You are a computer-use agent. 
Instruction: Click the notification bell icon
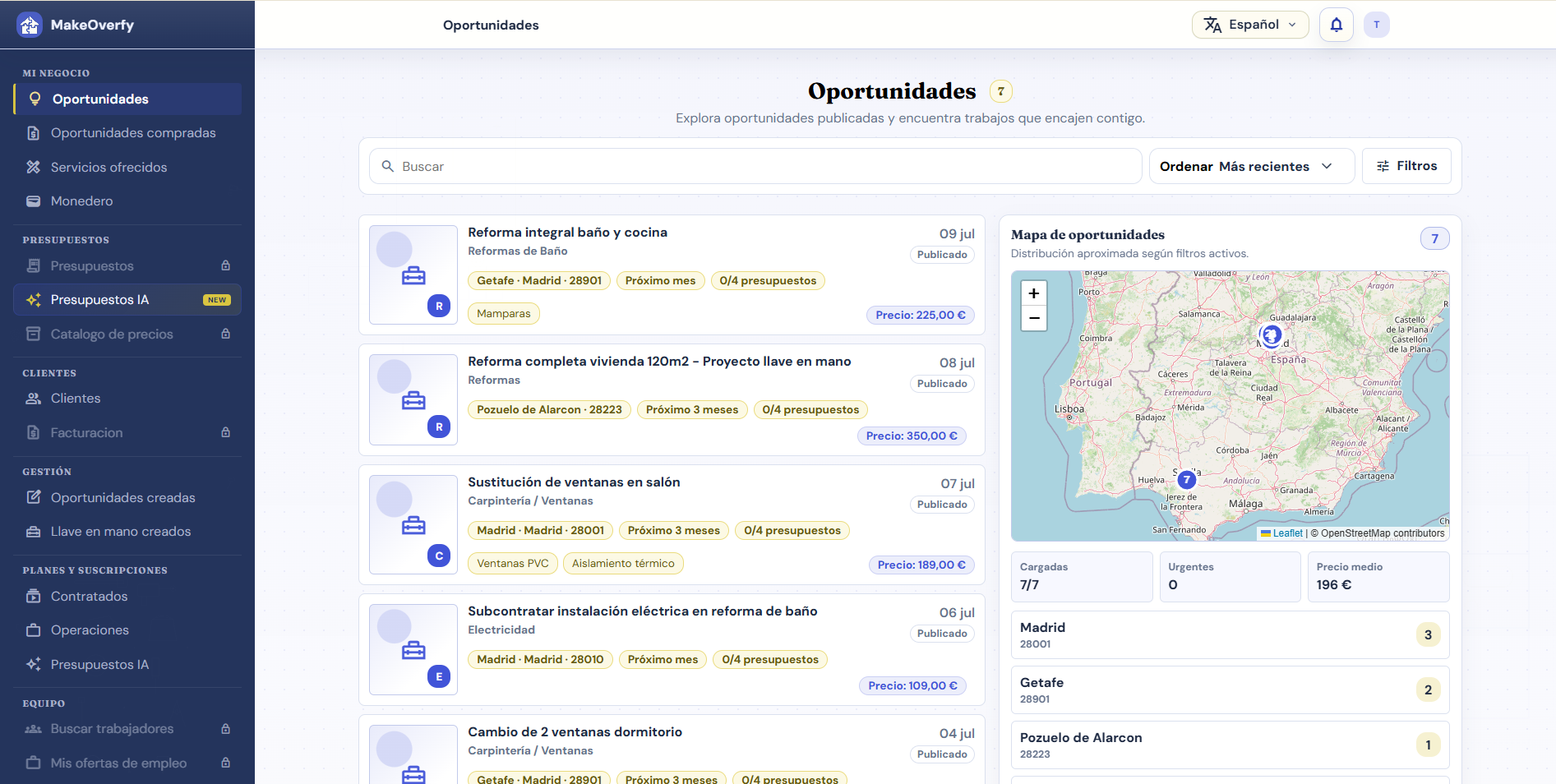pyautogui.click(x=1336, y=25)
